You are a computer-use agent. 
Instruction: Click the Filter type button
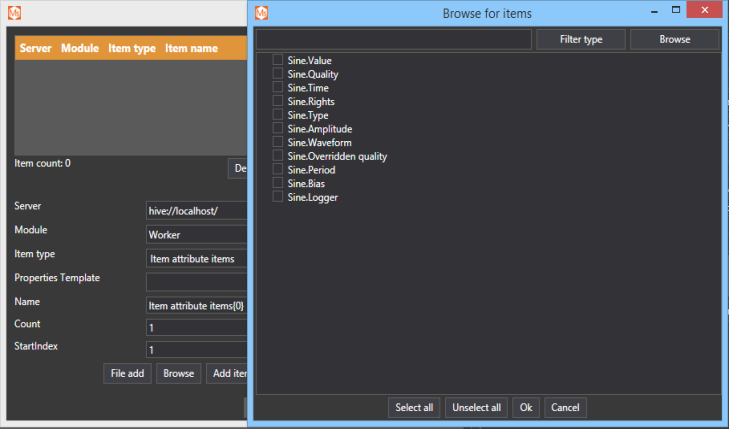point(581,39)
